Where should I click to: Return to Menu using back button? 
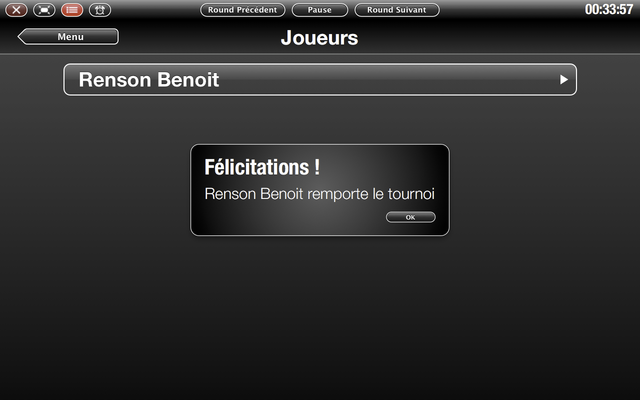point(68,37)
